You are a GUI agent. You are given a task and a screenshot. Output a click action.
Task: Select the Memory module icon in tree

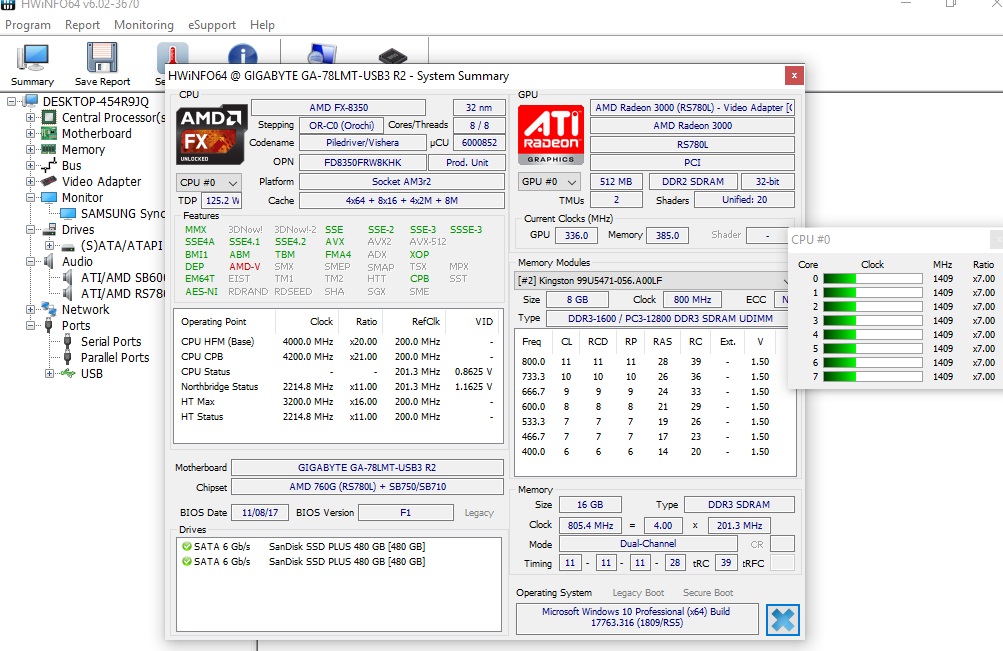tap(49, 150)
